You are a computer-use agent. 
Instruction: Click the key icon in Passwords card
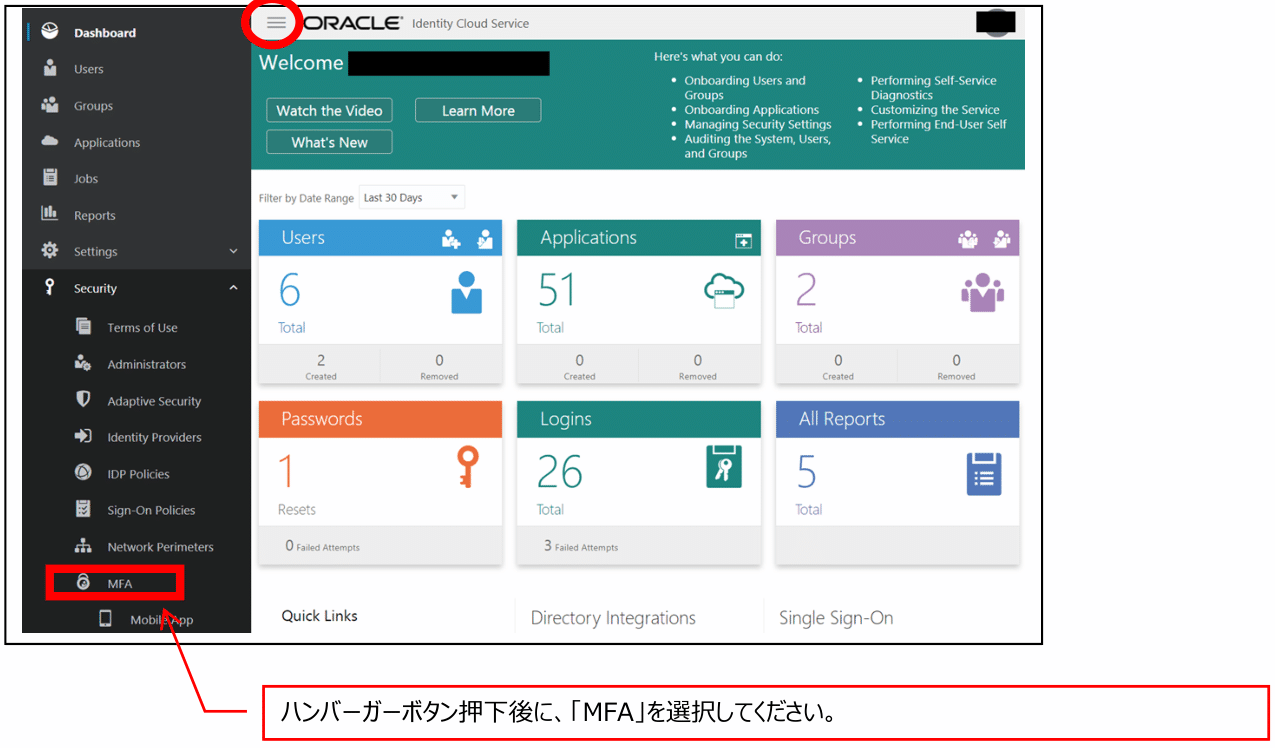click(467, 466)
